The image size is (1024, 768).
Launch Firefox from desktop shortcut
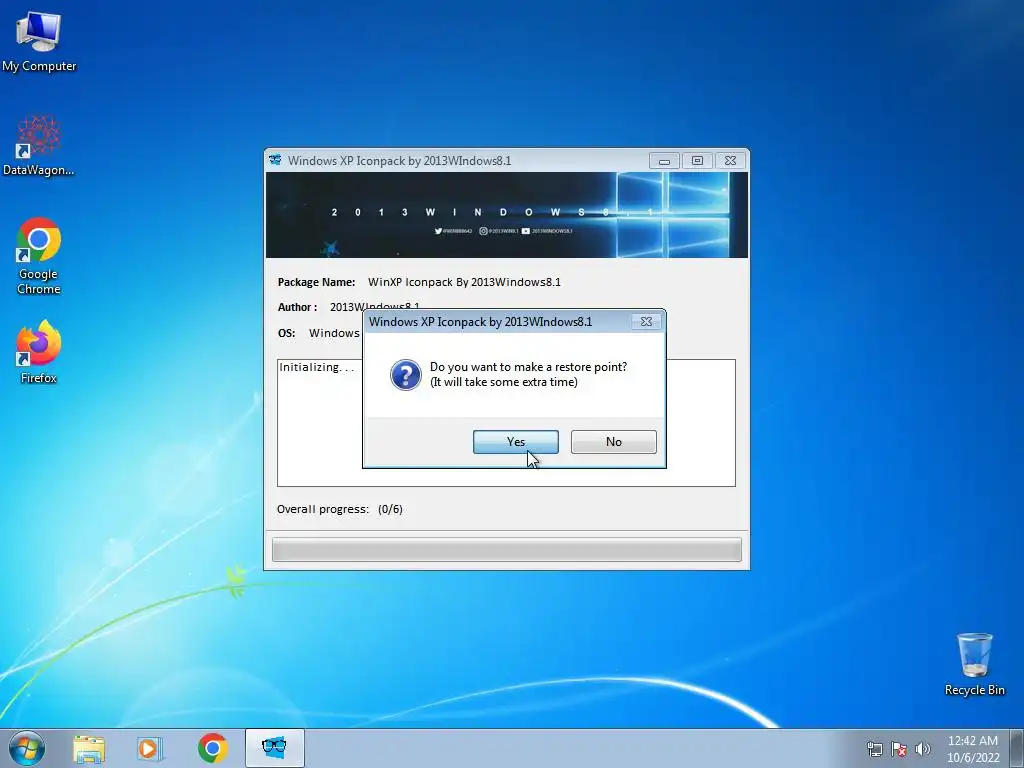click(x=39, y=351)
